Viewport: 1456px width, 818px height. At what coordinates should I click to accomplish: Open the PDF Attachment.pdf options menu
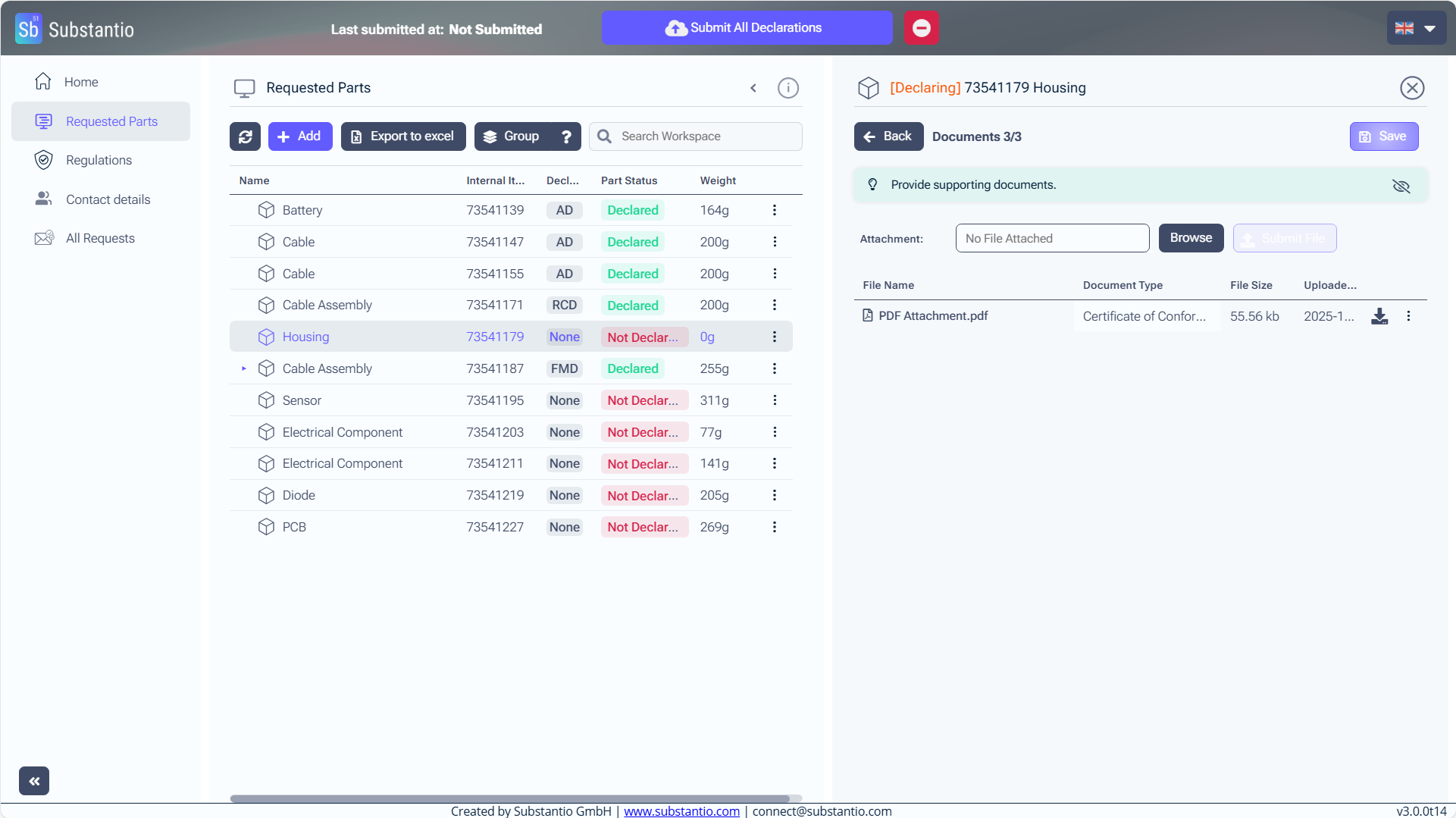pyautogui.click(x=1408, y=316)
